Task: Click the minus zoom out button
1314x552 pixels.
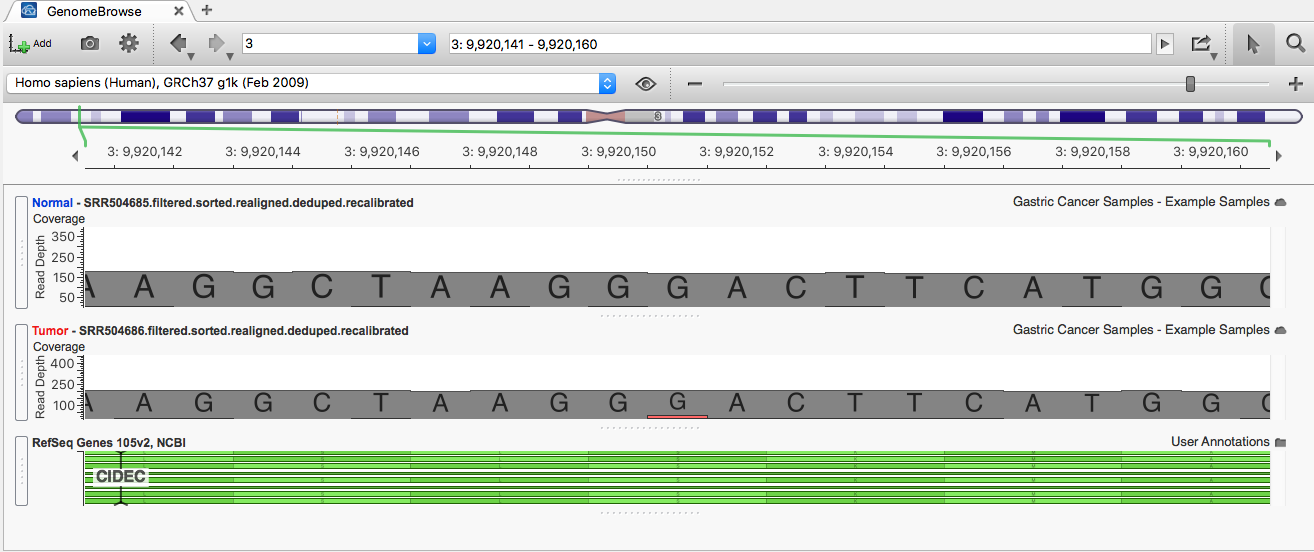Action: point(695,84)
